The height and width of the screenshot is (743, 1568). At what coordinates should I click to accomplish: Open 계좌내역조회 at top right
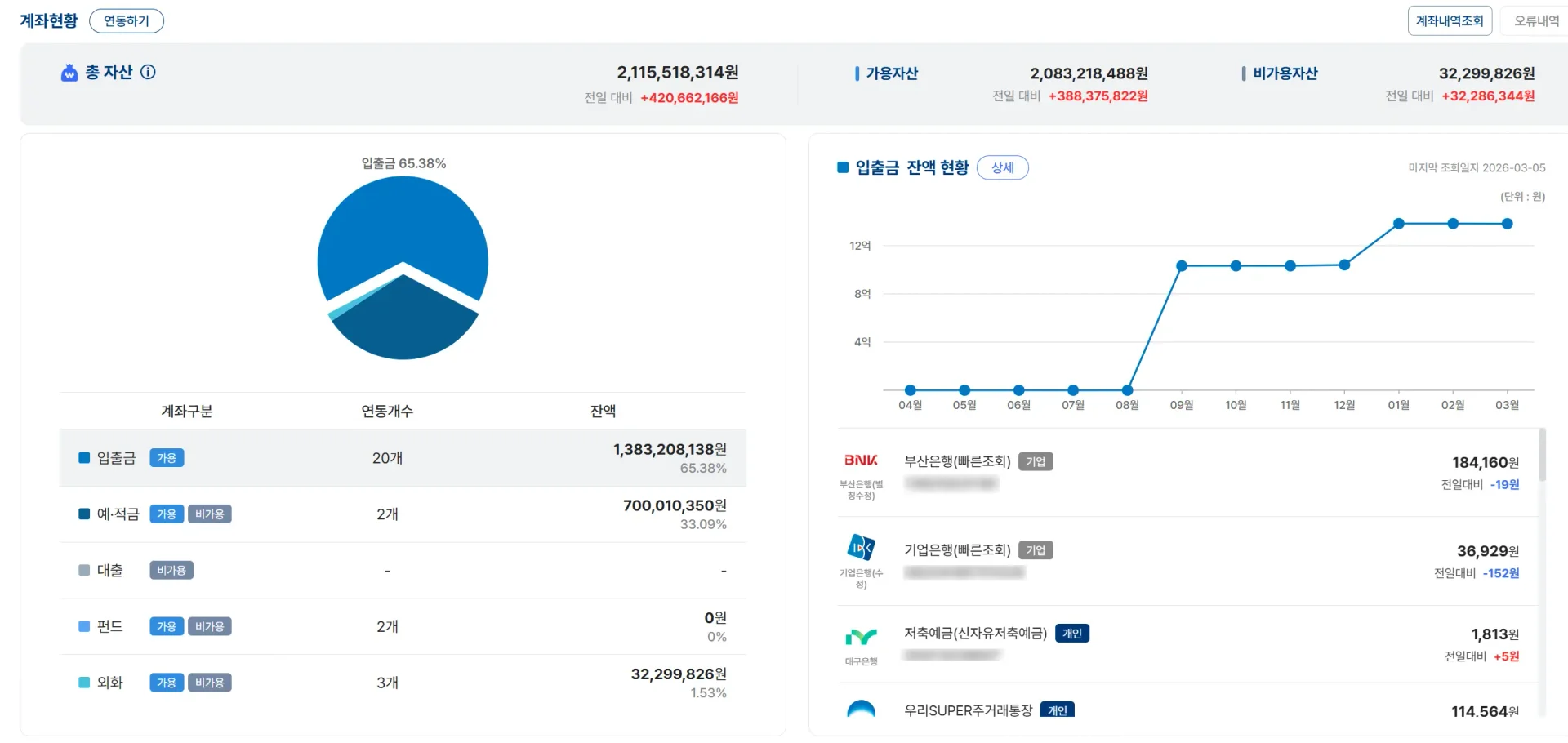click(1450, 20)
